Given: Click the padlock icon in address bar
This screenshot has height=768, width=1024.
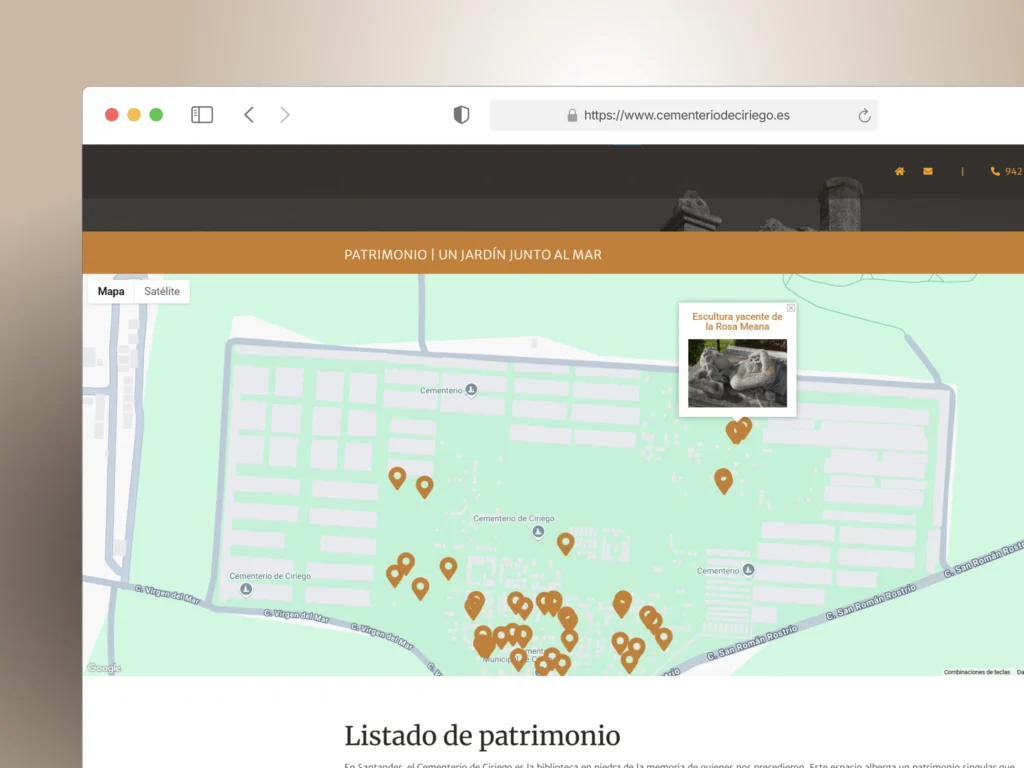Looking at the screenshot, I should (x=572, y=115).
